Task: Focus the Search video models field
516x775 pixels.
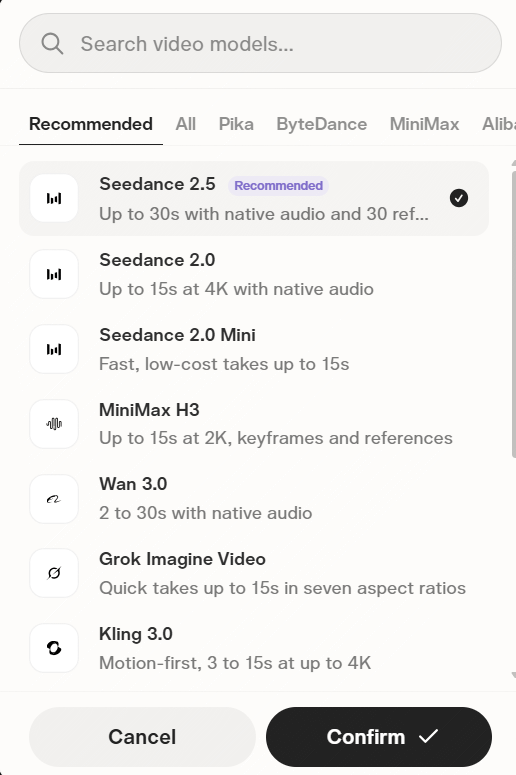Action: [260, 43]
